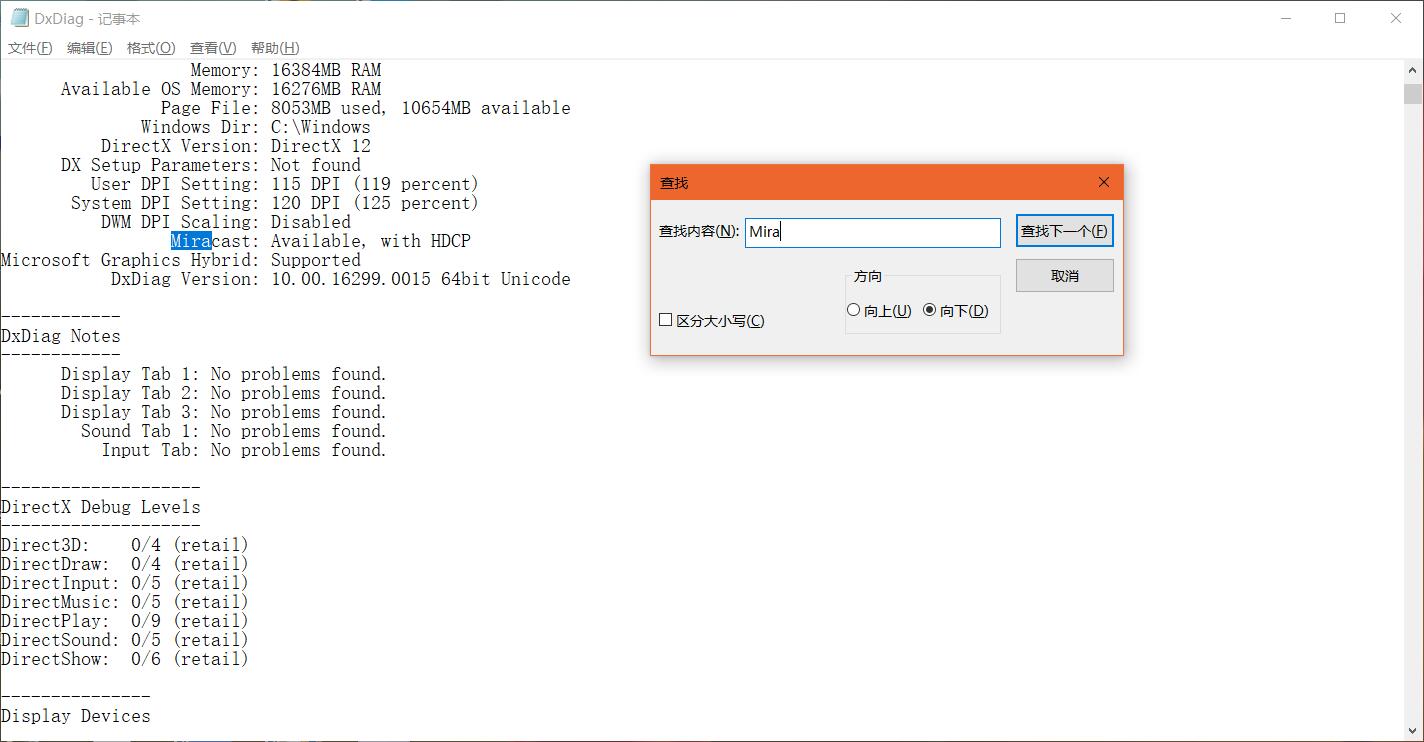The height and width of the screenshot is (742, 1424).
Task: Click 查找下一个(F) button
Action: (x=1064, y=231)
